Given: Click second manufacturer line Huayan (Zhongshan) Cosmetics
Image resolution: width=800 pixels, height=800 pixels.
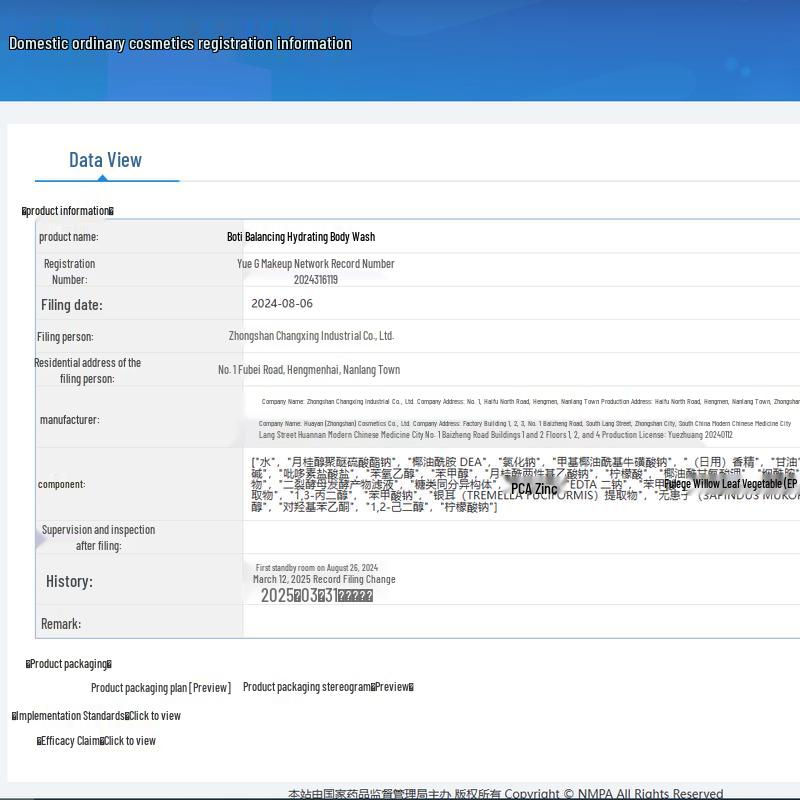Looking at the screenshot, I should [524, 423].
